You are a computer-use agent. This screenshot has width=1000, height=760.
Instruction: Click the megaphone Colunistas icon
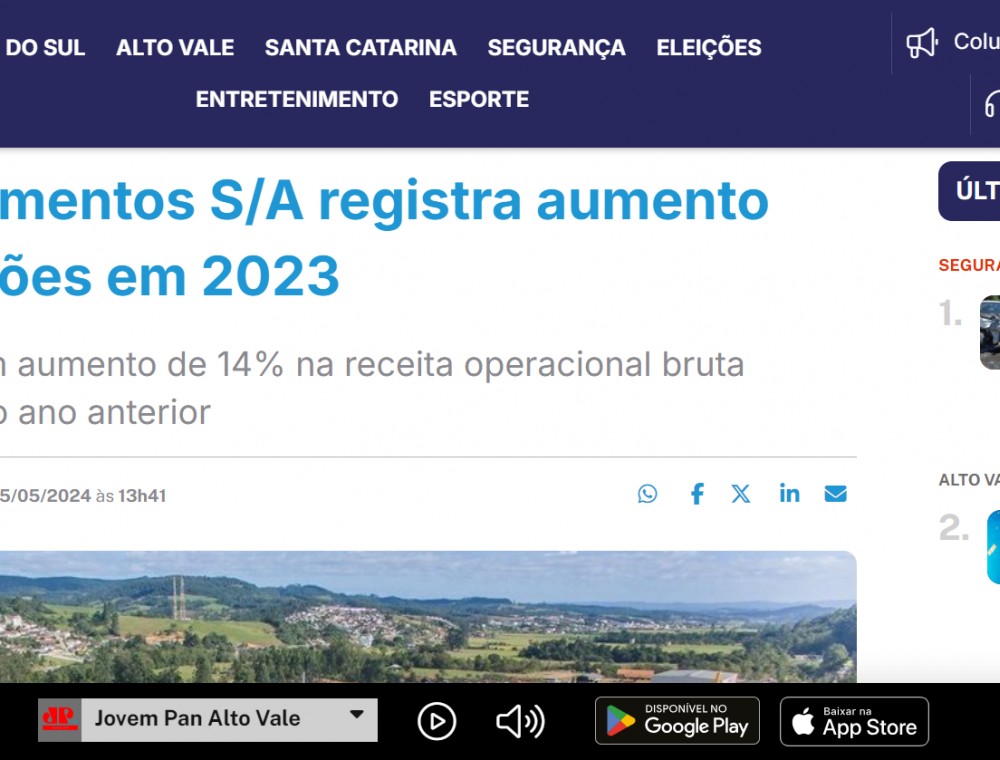(x=922, y=43)
